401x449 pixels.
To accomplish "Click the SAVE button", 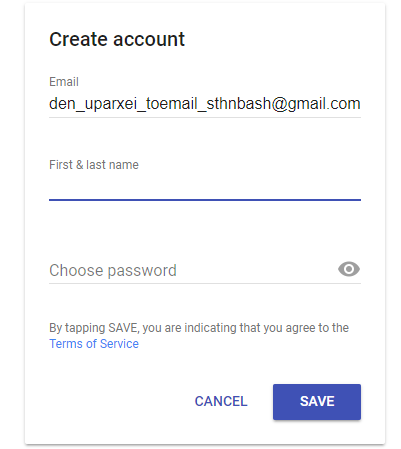I will point(317,402).
